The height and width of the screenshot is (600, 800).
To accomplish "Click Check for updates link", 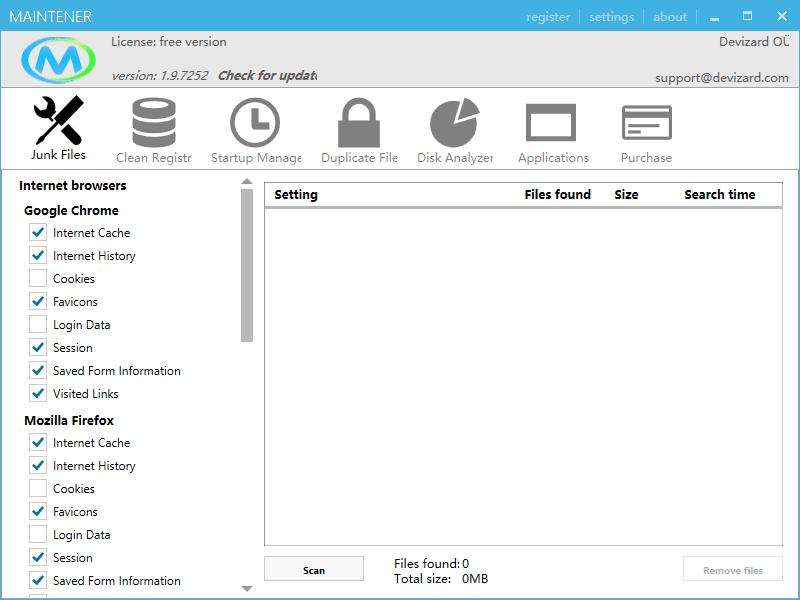I will [267, 75].
